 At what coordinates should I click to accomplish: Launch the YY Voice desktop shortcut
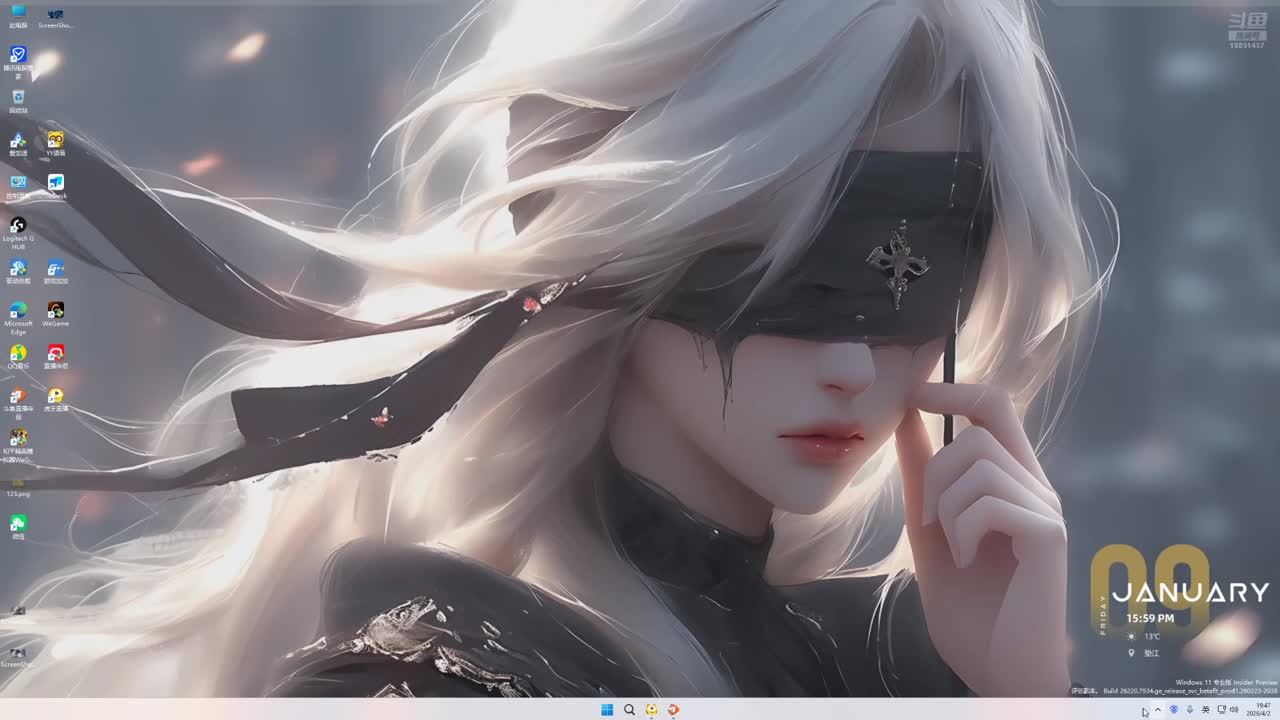pyautogui.click(x=56, y=140)
